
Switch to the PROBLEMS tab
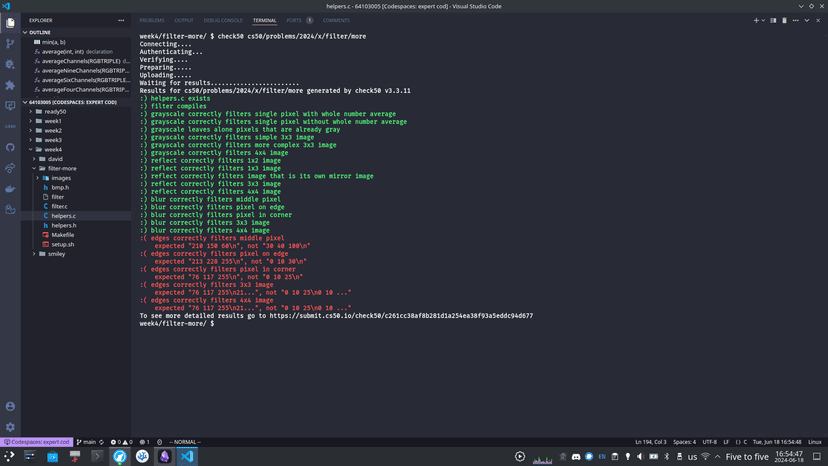pos(152,21)
